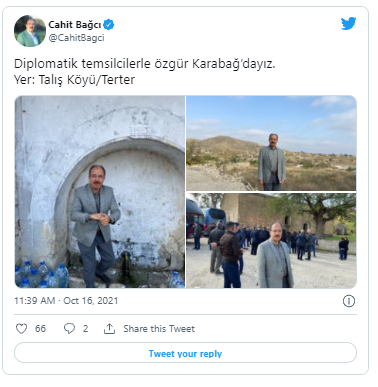378x387 pixels.
Task: Click the Share this Tweet link
Action: pyautogui.click(x=159, y=329)
